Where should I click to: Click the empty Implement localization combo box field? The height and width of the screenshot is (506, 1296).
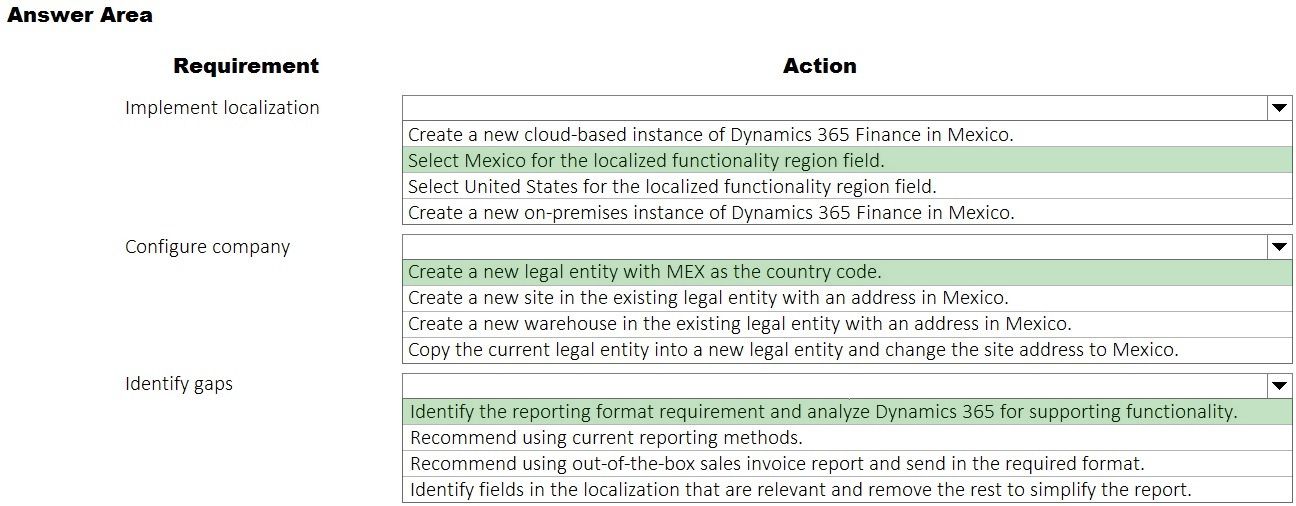point(835,108)
